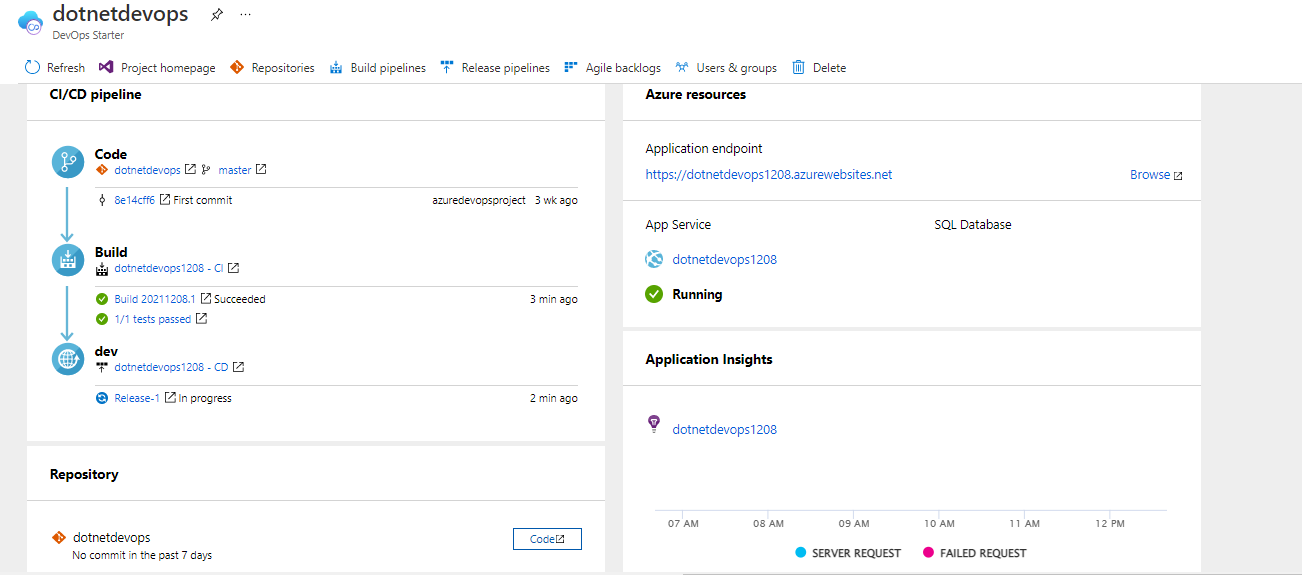Open the master branch link
This screenshot has width=1302, height=575.
(x=235, y=170)
